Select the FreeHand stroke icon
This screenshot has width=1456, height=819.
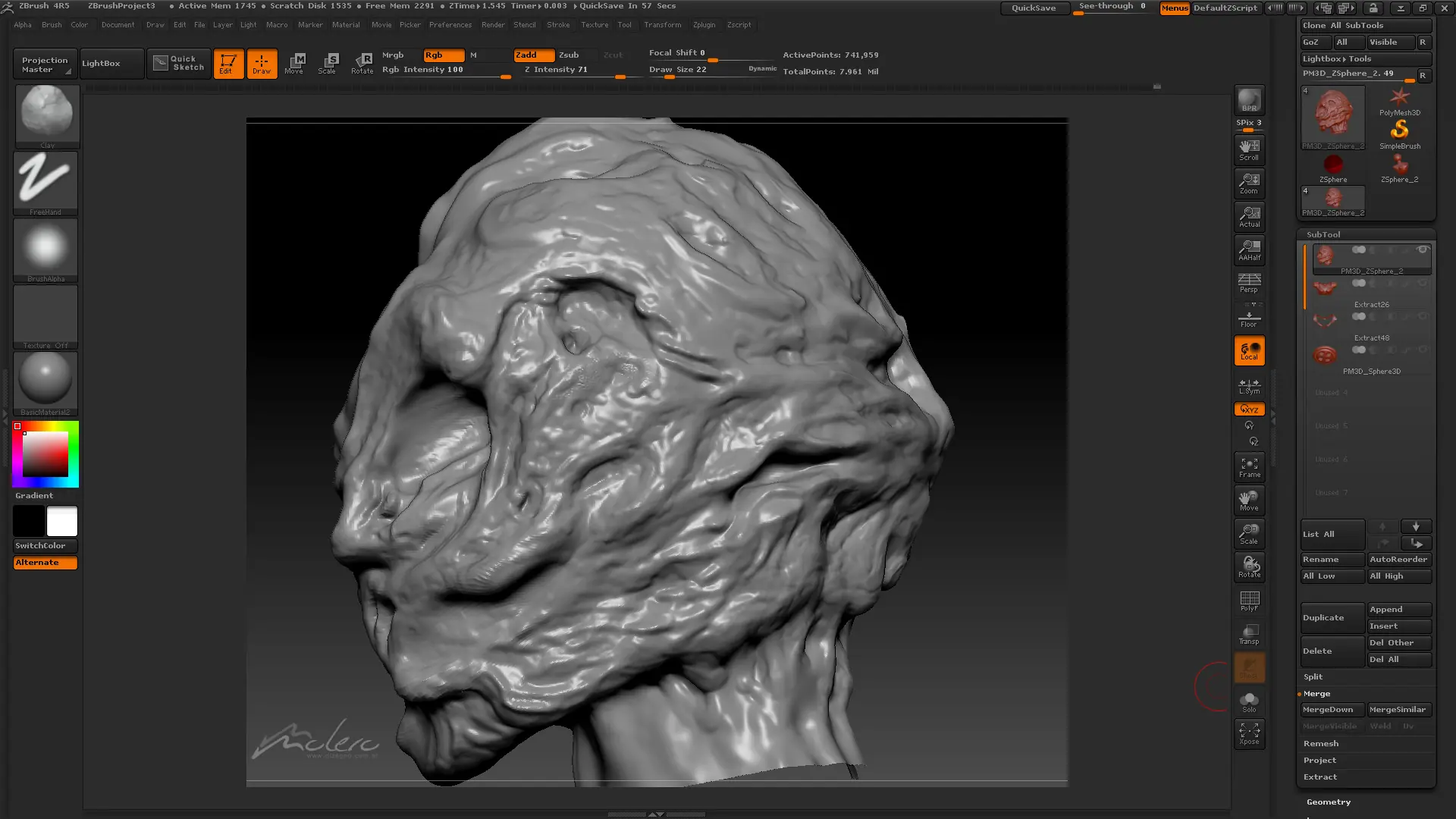[x=45, y=183]
